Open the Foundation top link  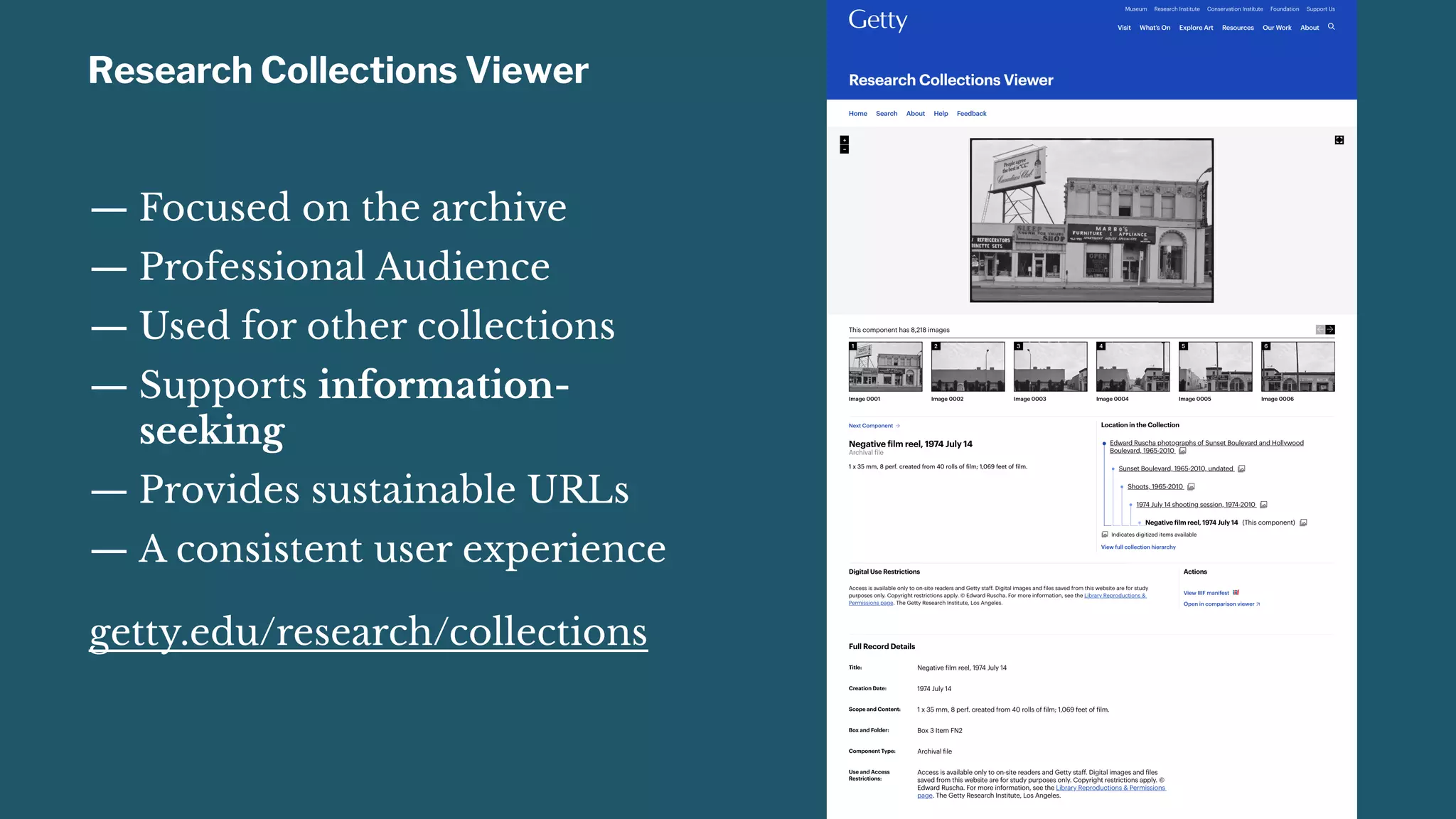[x=1285, y=9]
